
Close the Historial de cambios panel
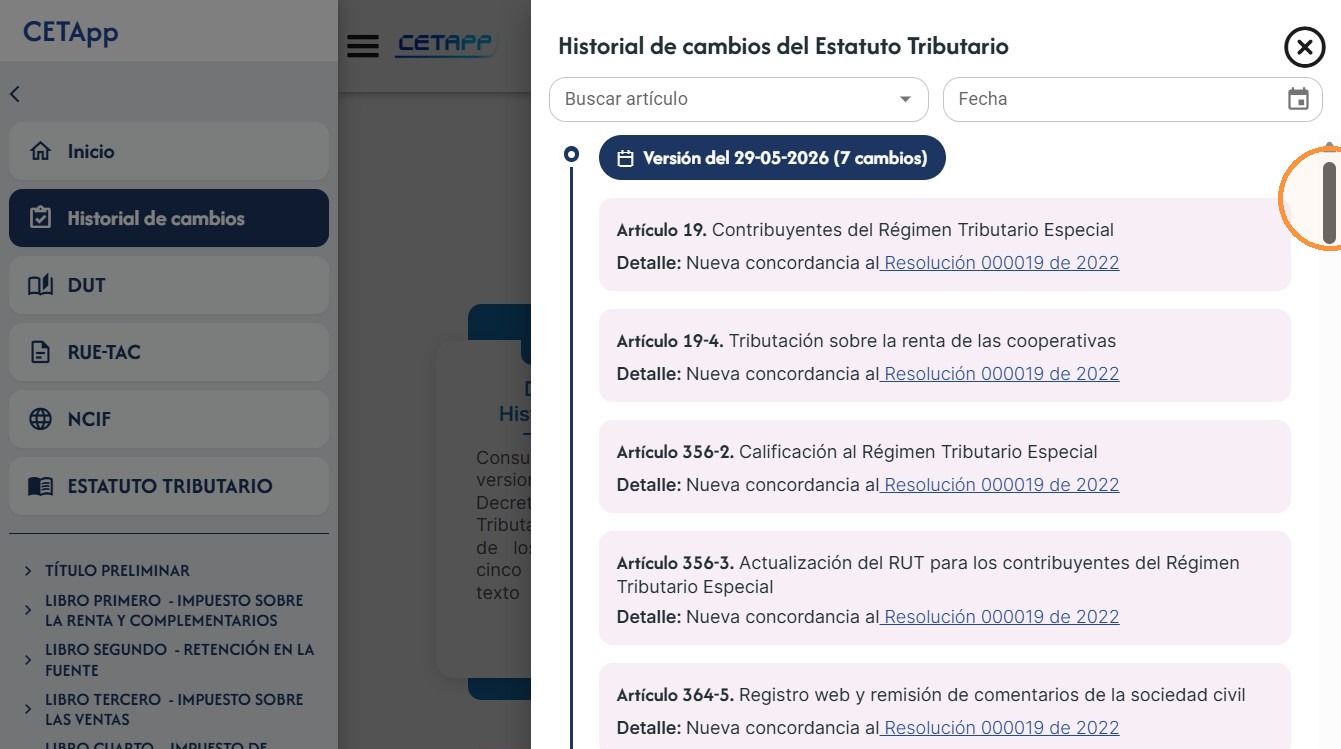coord(1304,47)
